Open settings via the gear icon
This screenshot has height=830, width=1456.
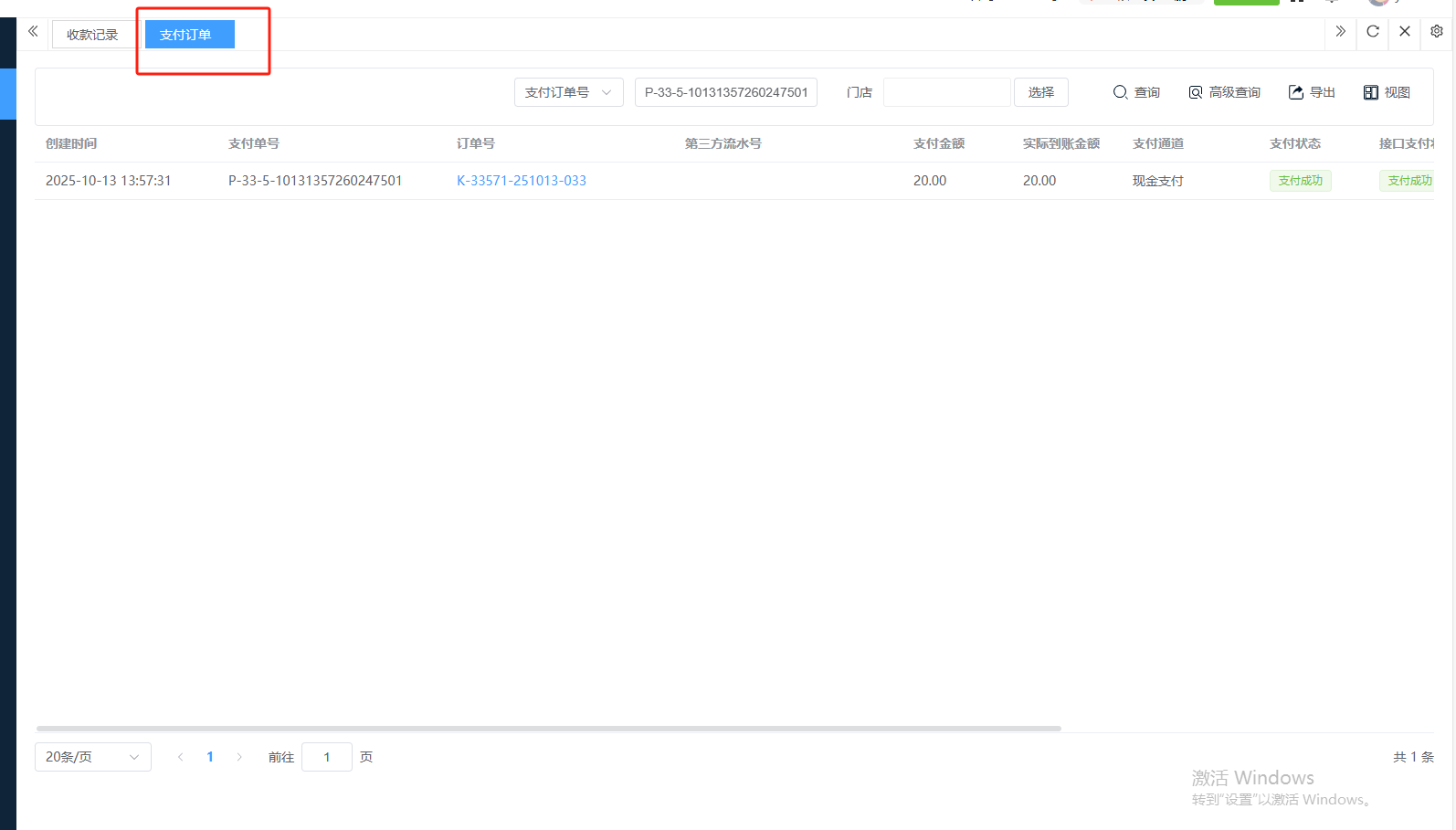[1436, 32]
